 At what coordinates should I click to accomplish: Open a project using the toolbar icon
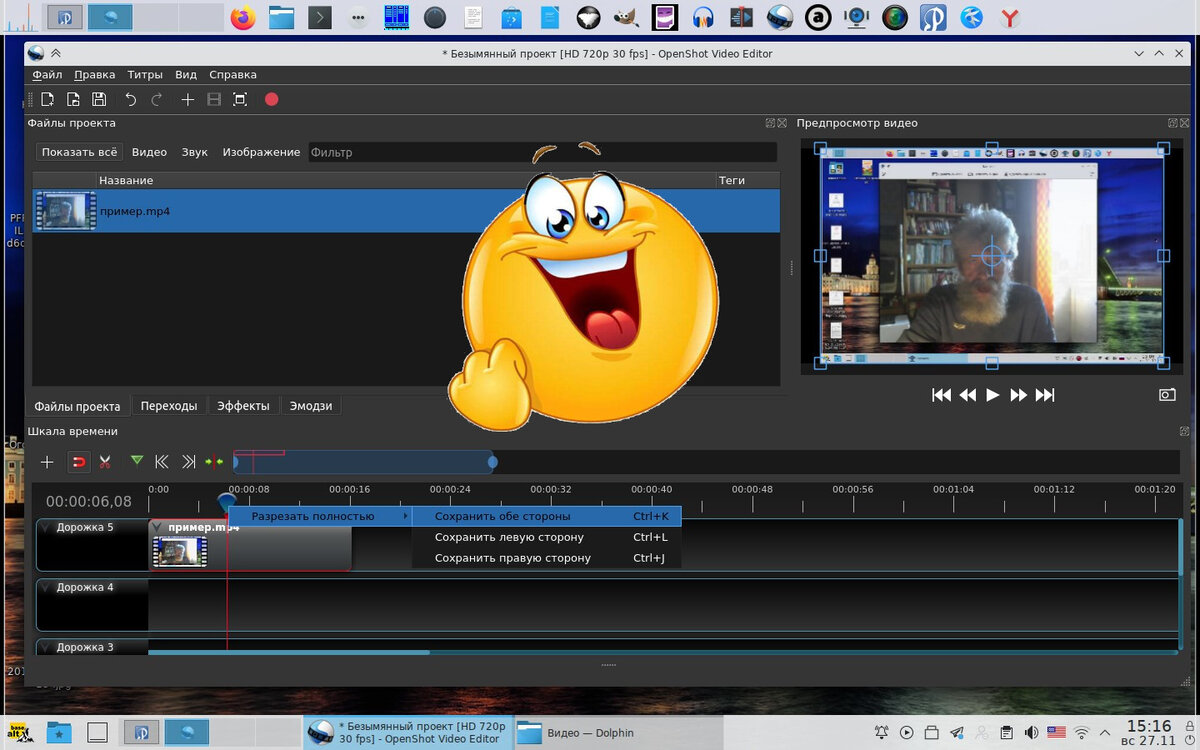coord(73,99)
